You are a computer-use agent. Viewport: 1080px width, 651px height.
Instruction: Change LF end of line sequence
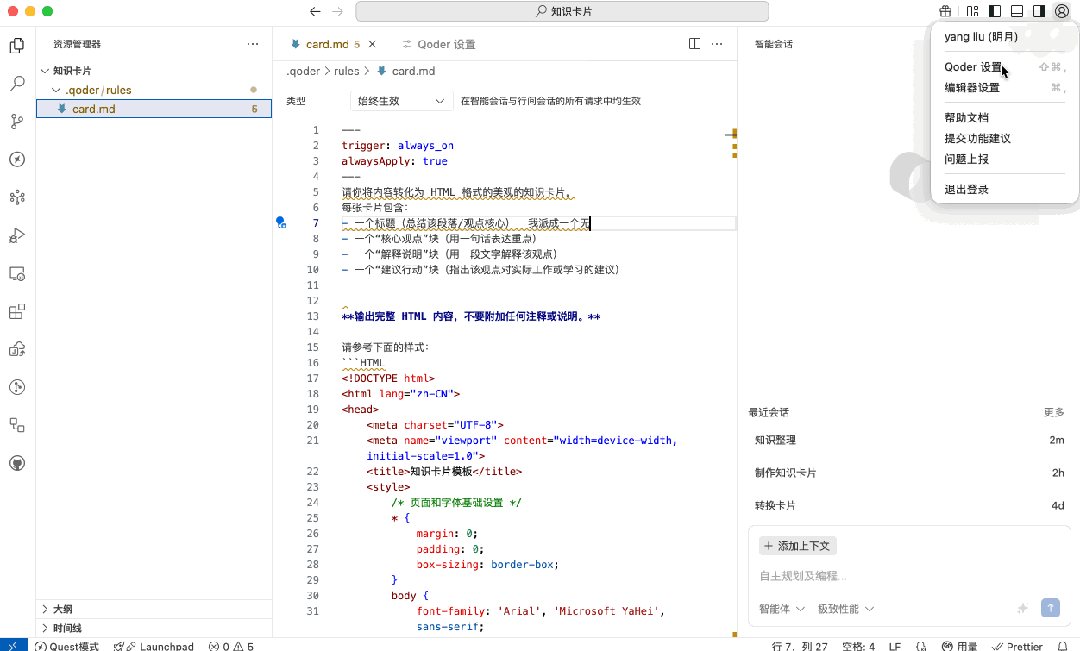point(895,646)
